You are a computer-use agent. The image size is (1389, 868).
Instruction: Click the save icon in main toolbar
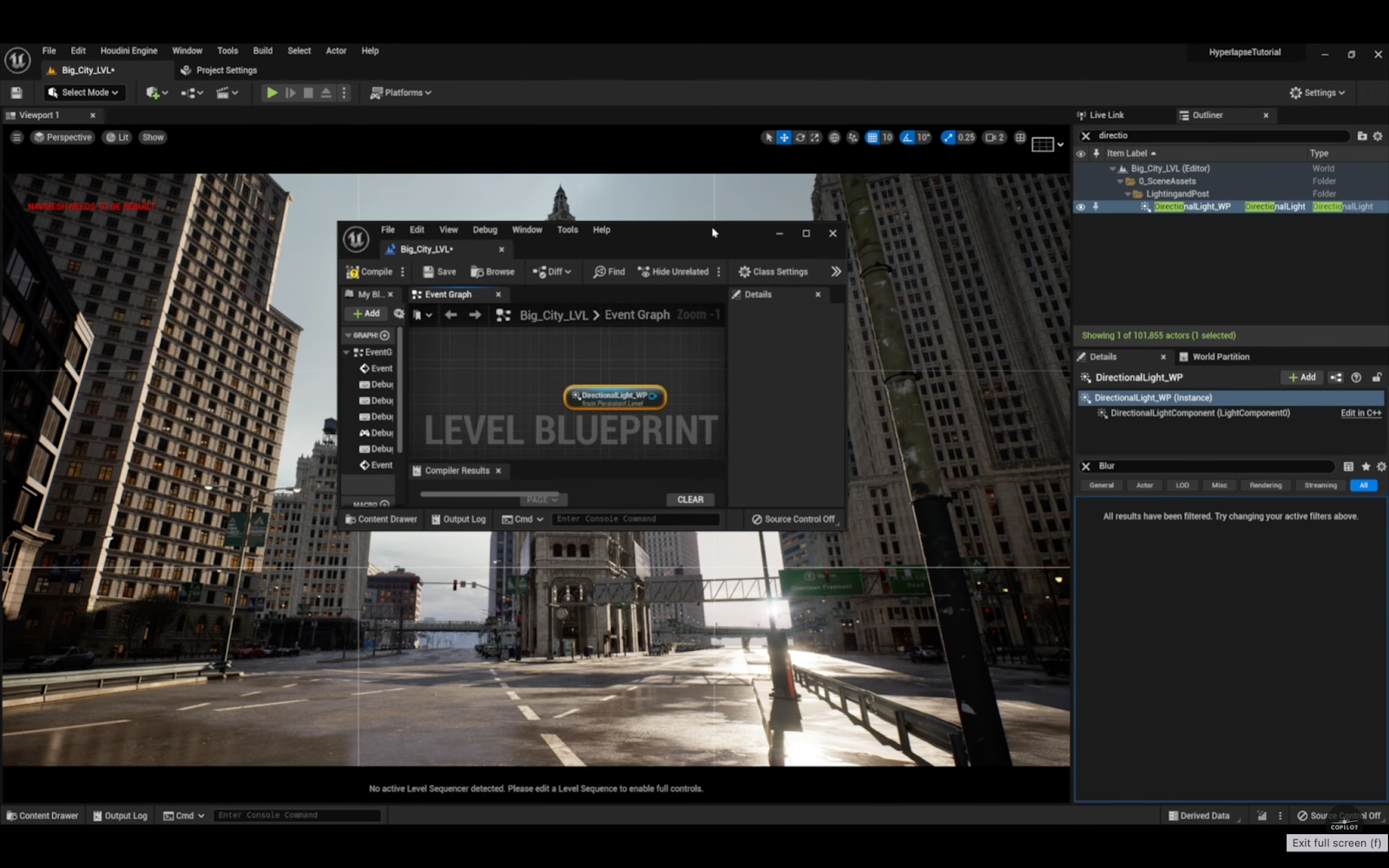point(16,93)
